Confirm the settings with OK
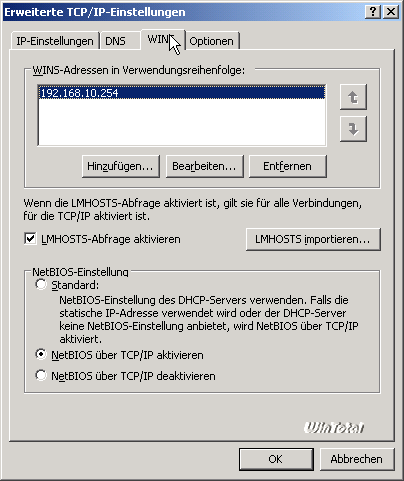Viewport: 404px width, 481px height. pos(276,459)
